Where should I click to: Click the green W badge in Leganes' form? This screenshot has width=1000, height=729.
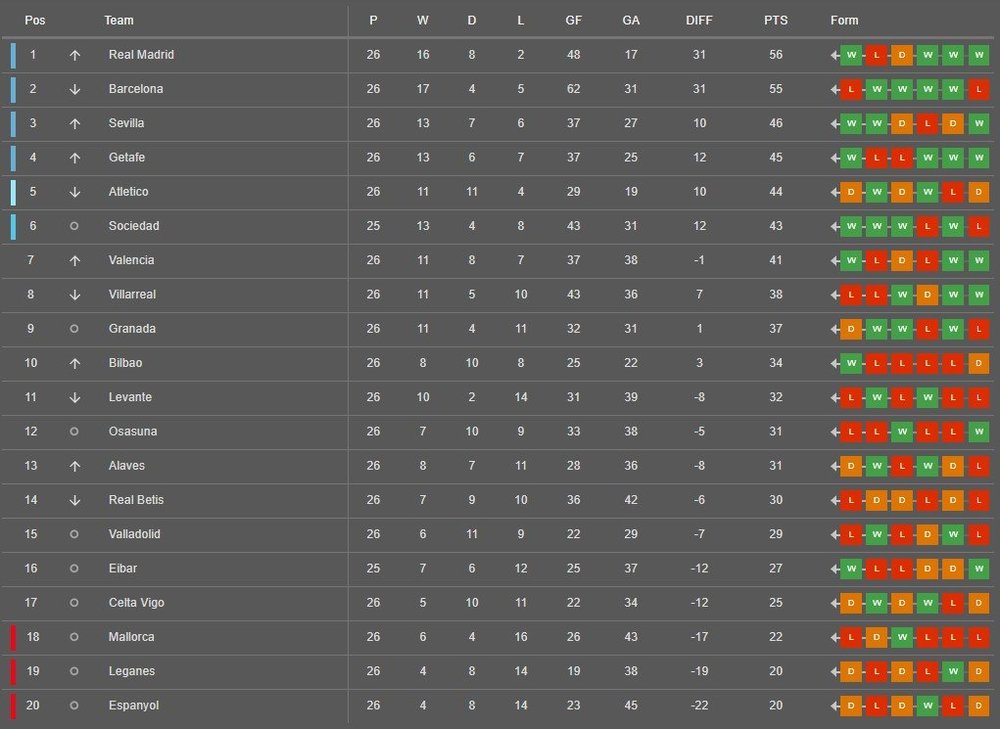953,671
